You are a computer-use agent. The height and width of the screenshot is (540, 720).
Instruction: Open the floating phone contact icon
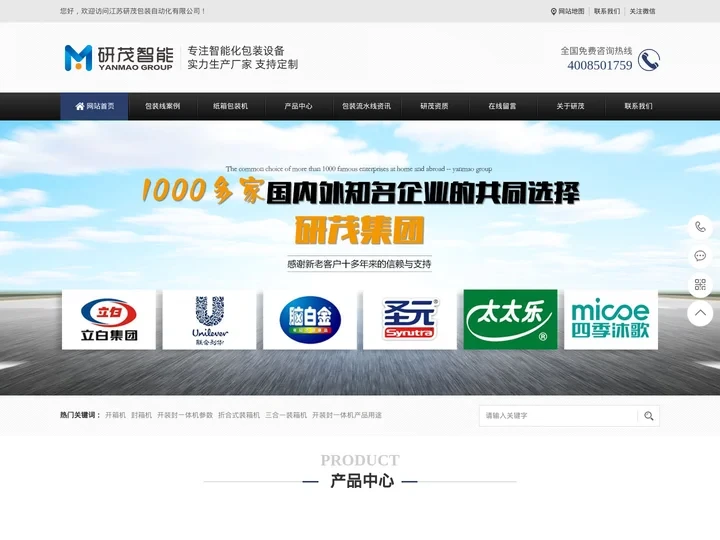[x=700, y=226]
